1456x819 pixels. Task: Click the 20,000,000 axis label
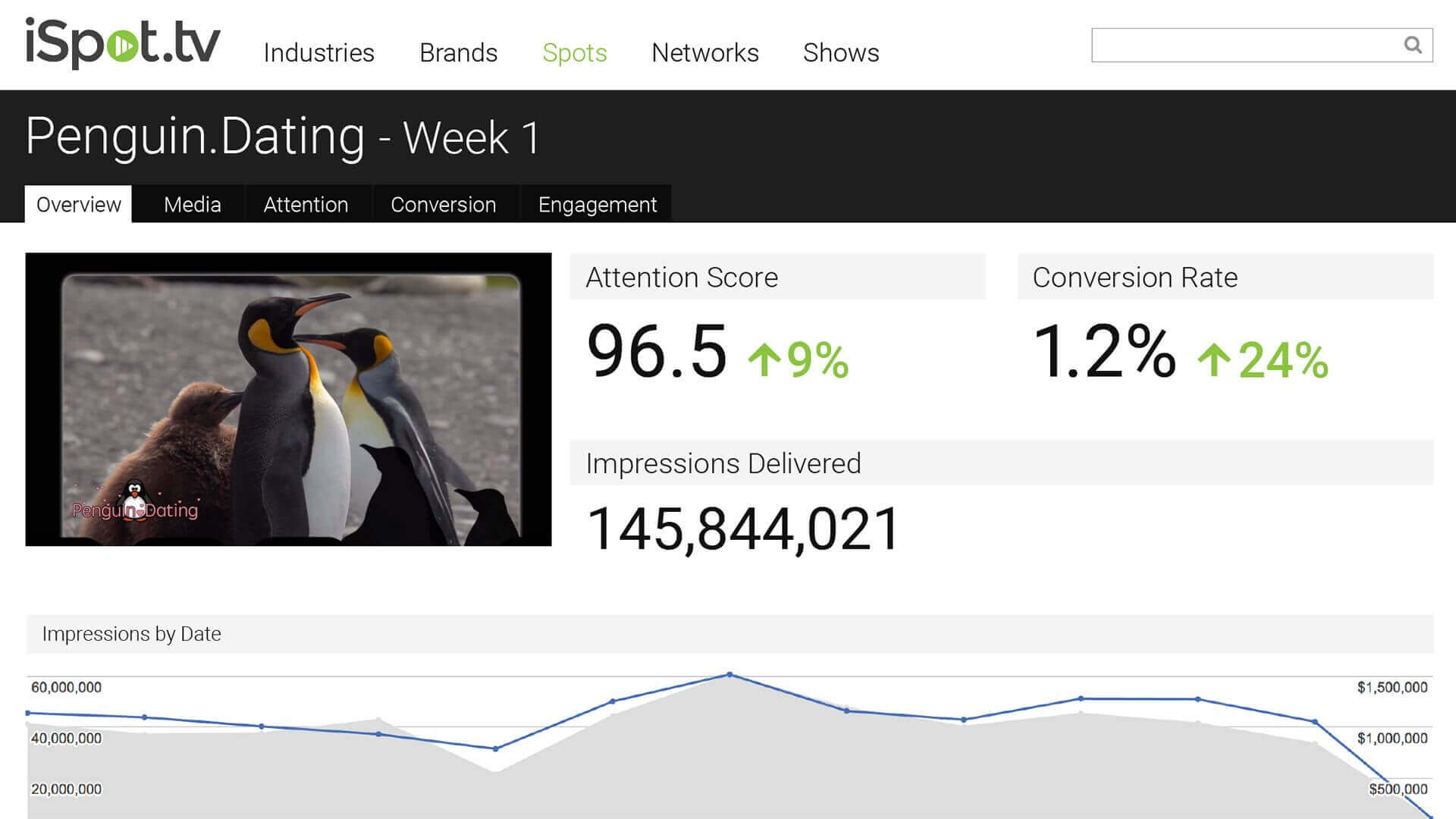(x=66, y=789)
